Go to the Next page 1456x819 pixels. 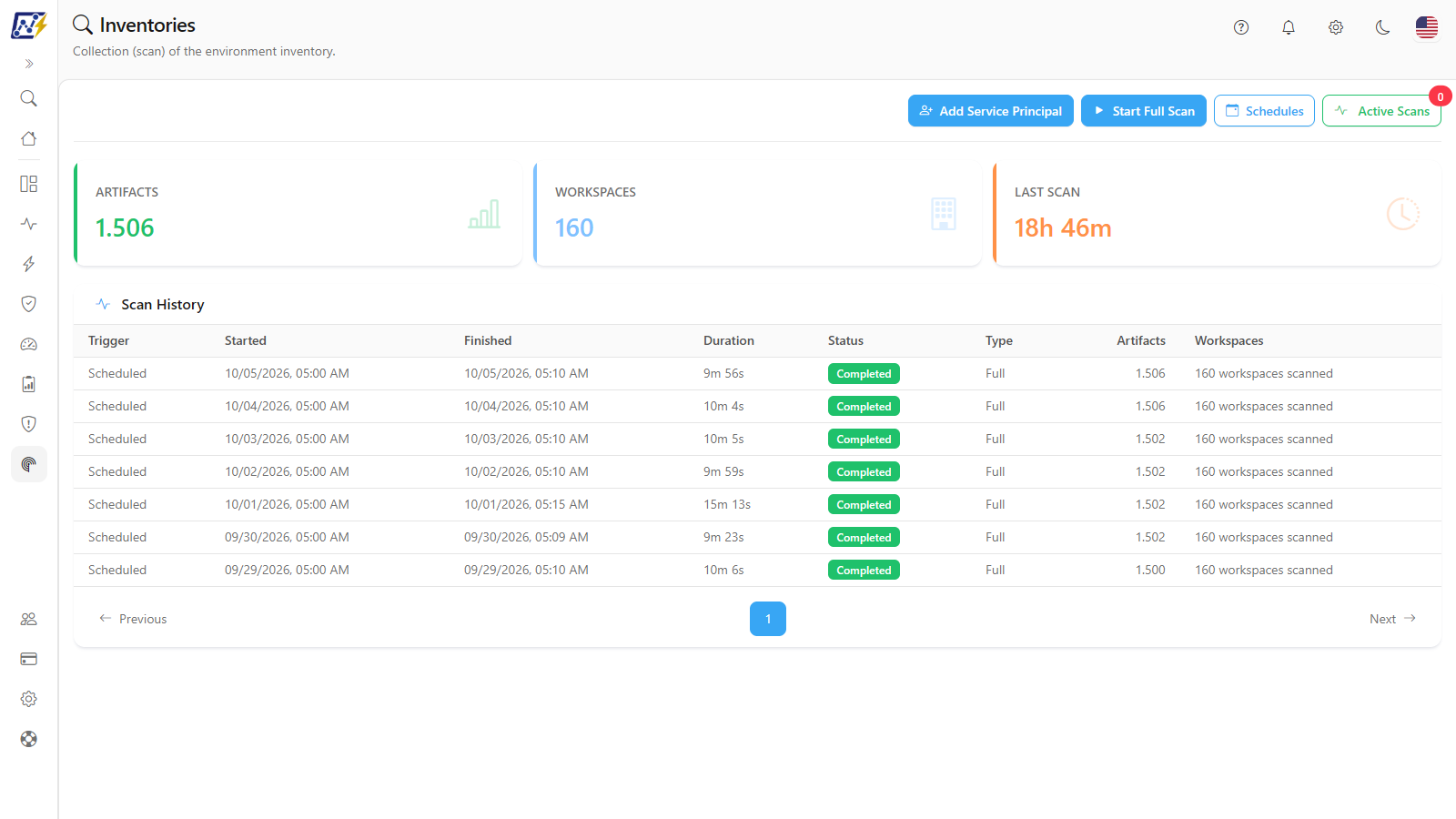[1393, 619]
